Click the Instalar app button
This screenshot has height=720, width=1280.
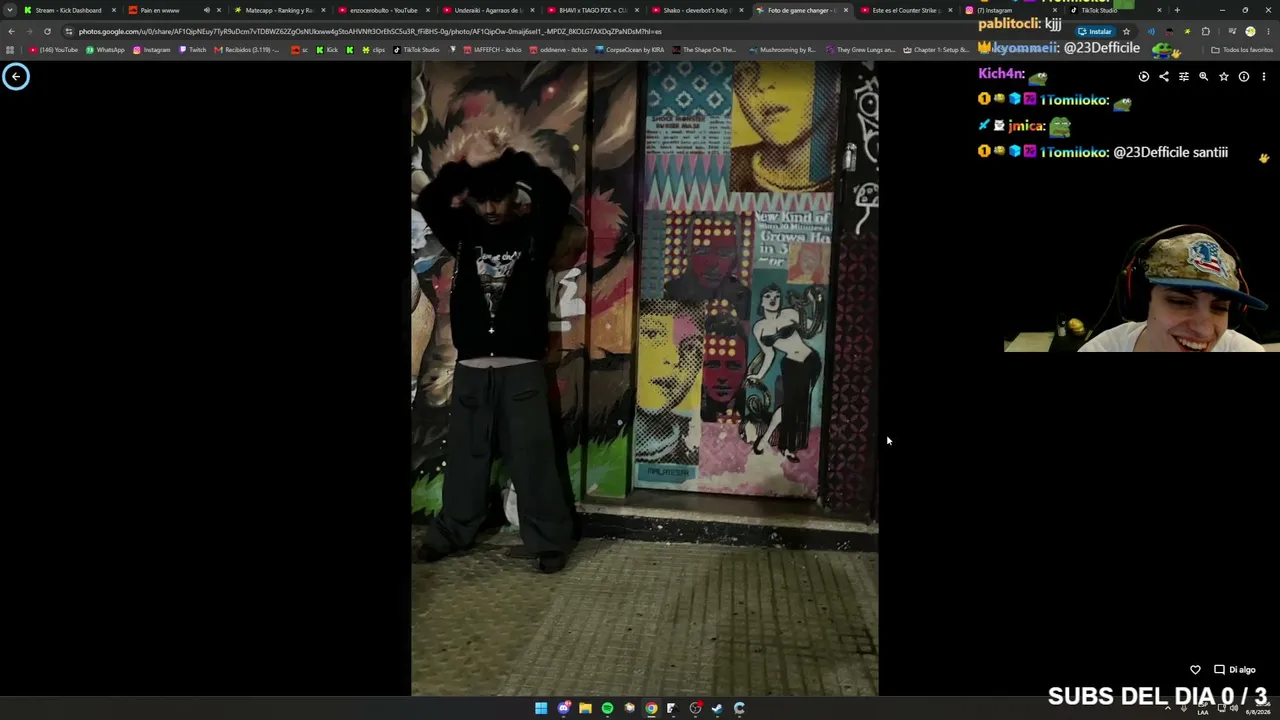(x=1096, y=31)
